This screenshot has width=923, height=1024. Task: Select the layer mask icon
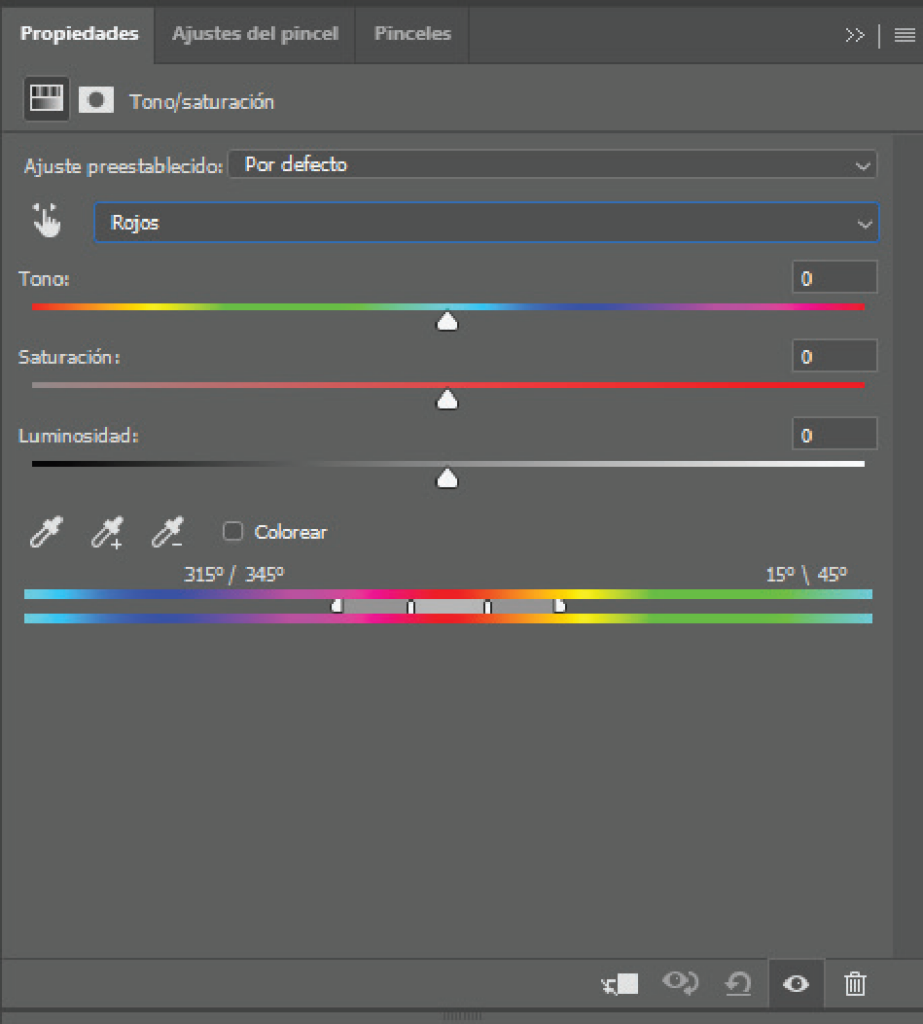tap(96, 101)
